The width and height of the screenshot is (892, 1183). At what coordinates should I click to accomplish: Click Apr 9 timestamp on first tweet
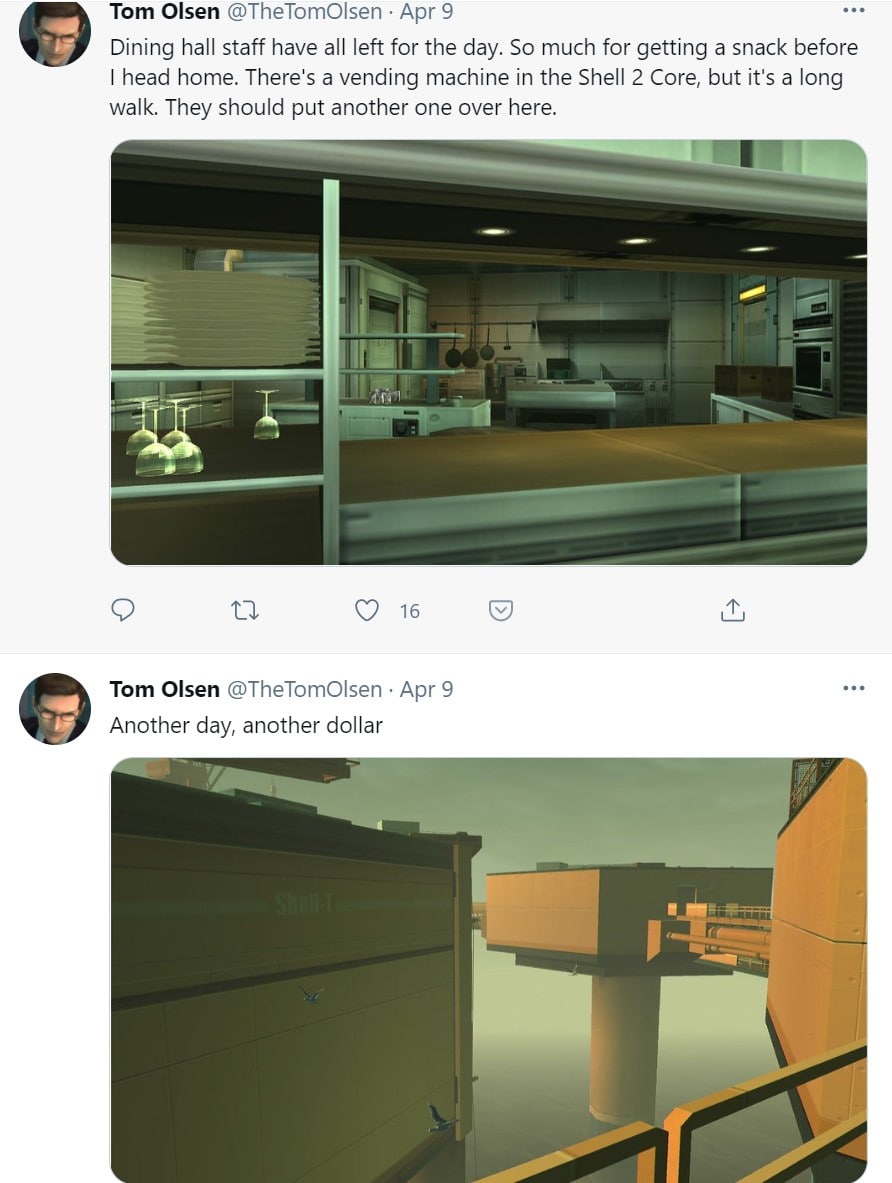click(x=426, y=11)
